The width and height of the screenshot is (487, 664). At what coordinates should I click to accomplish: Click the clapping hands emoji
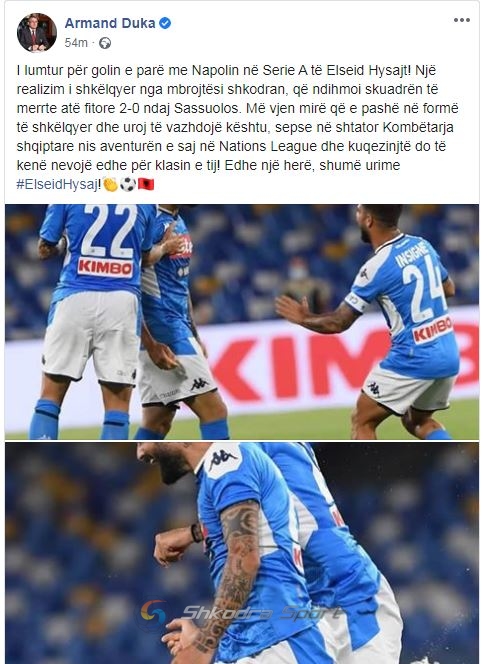(111, 185)
